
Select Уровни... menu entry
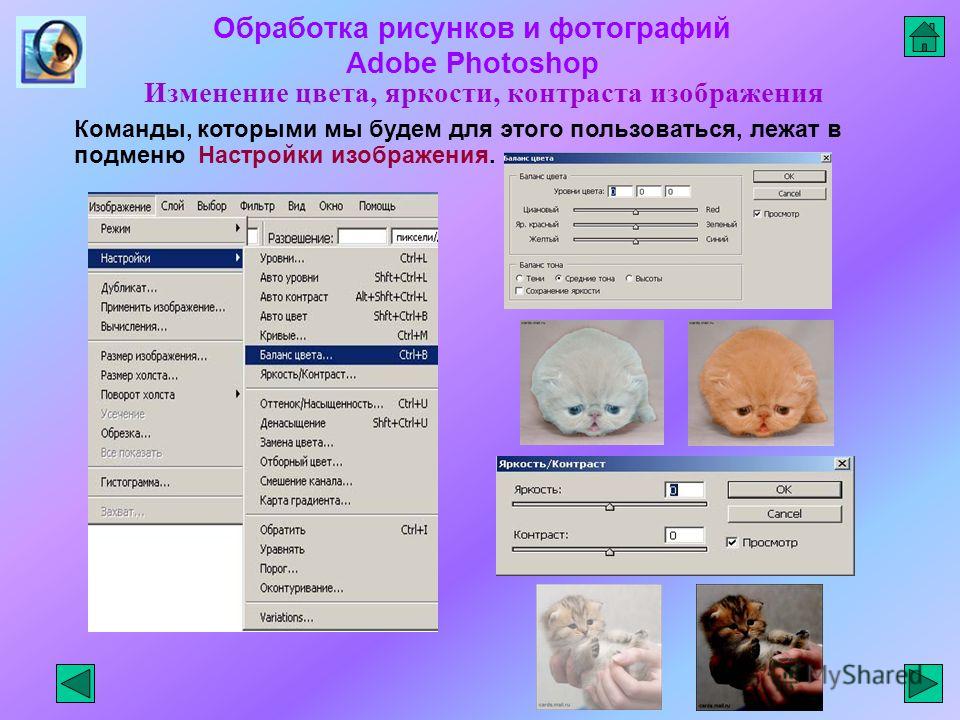pos(342,258)
